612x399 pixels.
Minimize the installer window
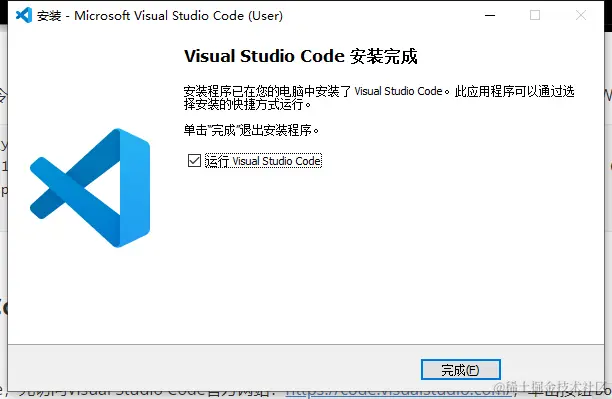(490, 15)
